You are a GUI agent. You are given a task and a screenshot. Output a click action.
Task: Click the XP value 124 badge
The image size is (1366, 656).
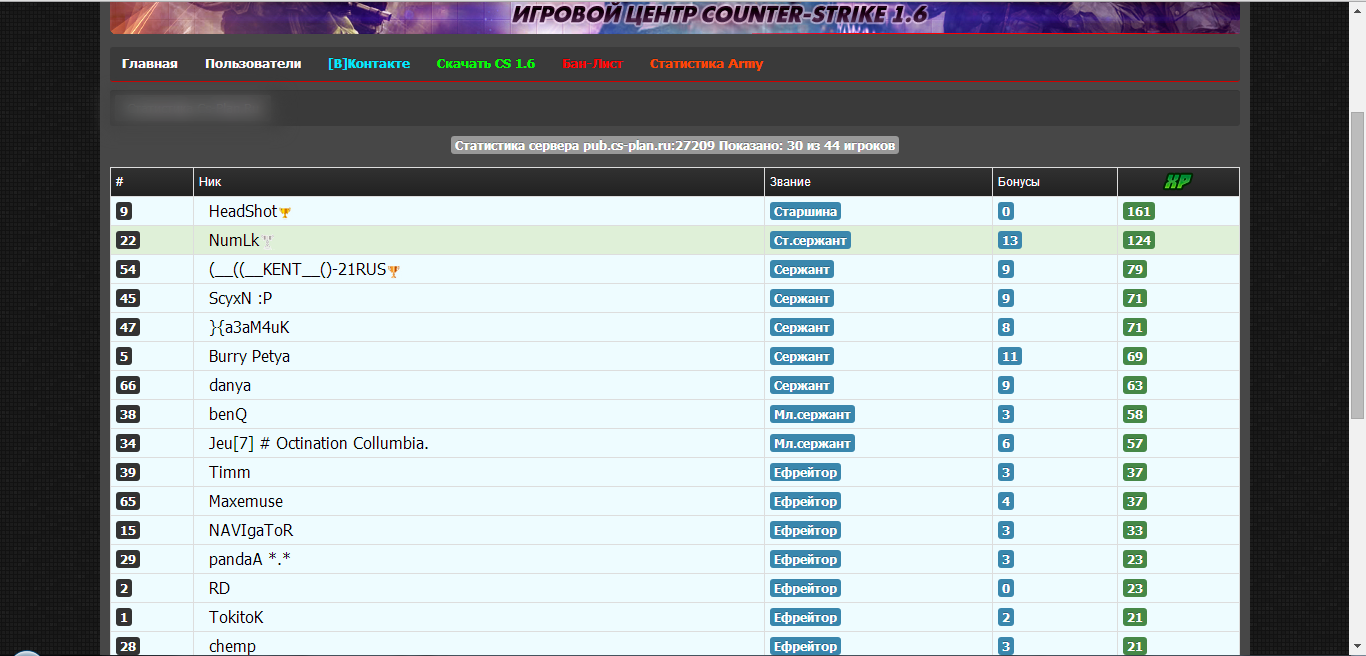[1139, 241]
